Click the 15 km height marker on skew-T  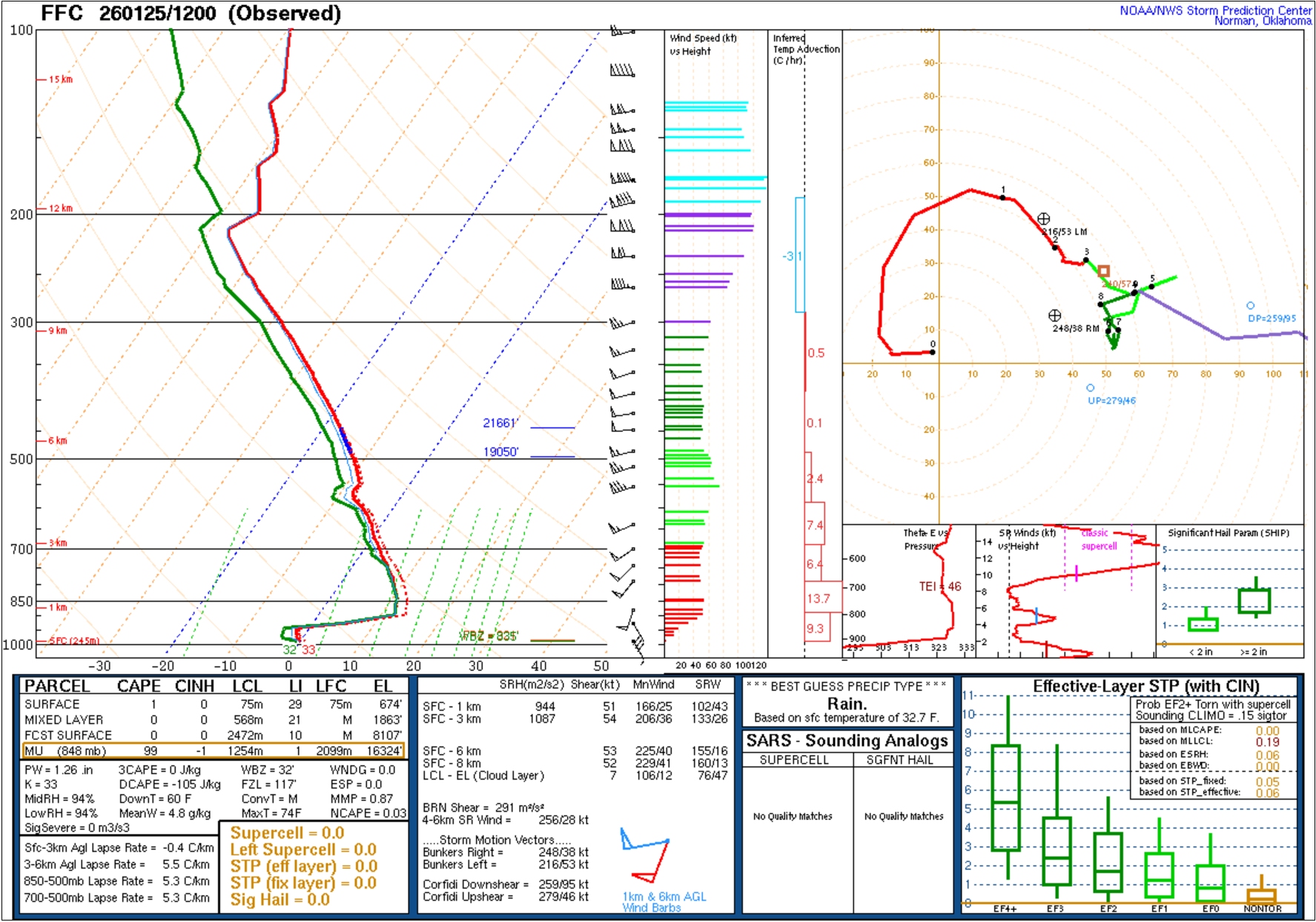point(59,79)
